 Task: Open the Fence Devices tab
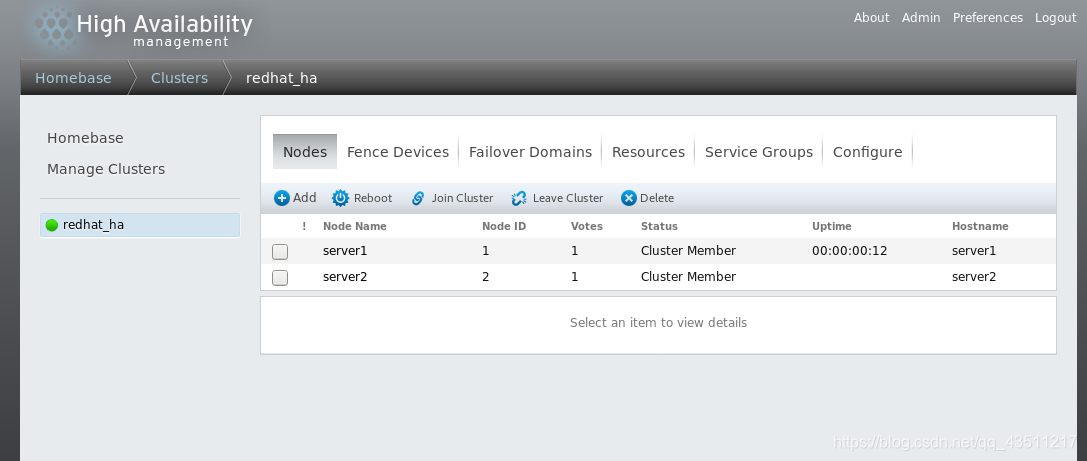[x=398, y=152]
